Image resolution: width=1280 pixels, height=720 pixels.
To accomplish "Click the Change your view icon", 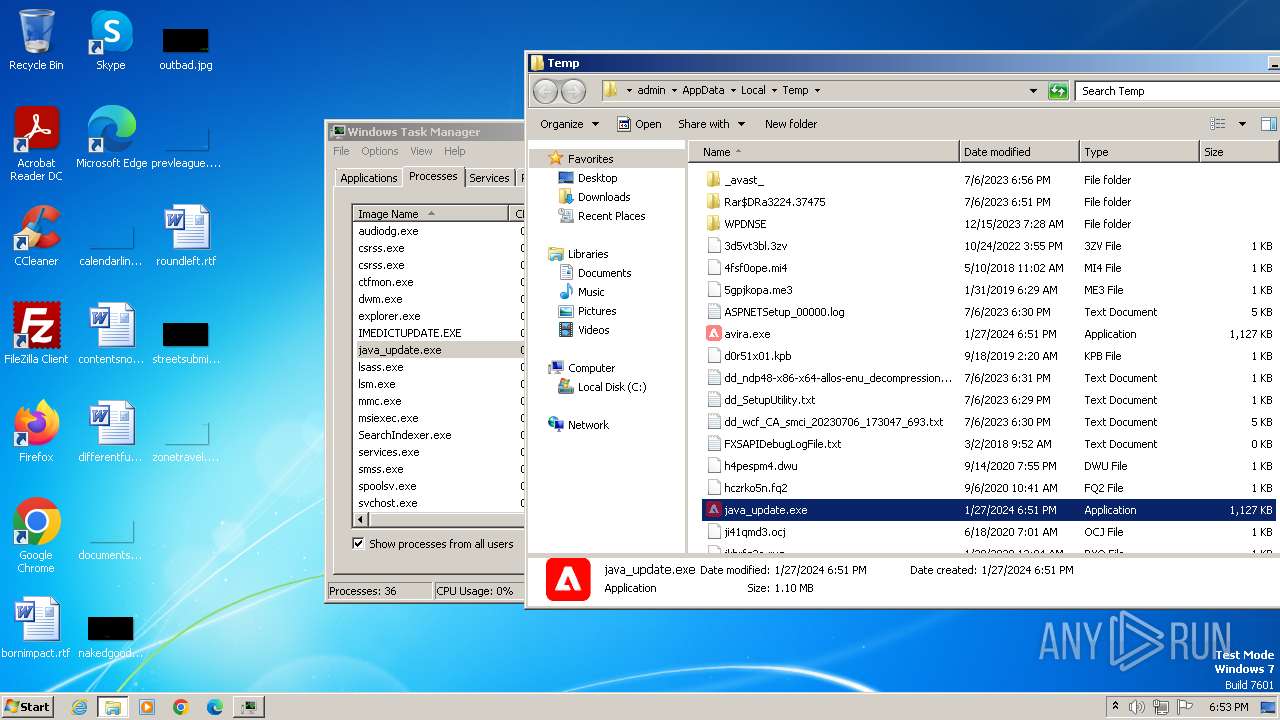I will [1217, 124].
